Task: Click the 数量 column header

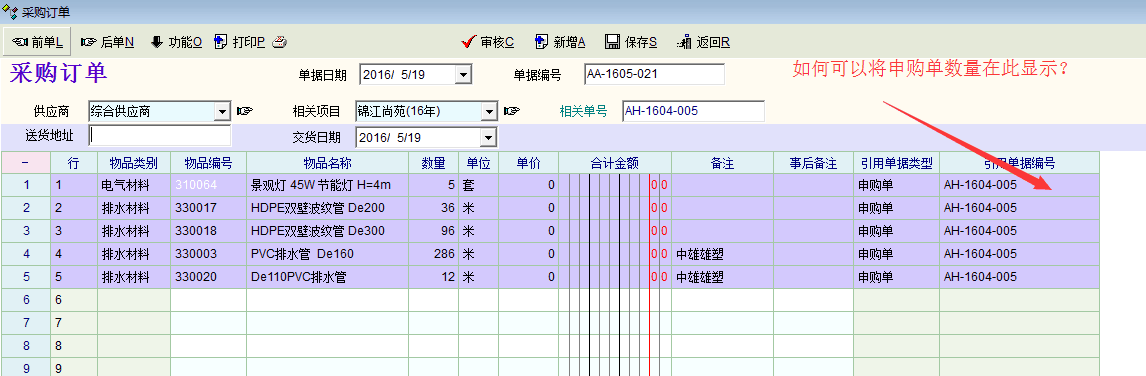Action: point(433,162)
